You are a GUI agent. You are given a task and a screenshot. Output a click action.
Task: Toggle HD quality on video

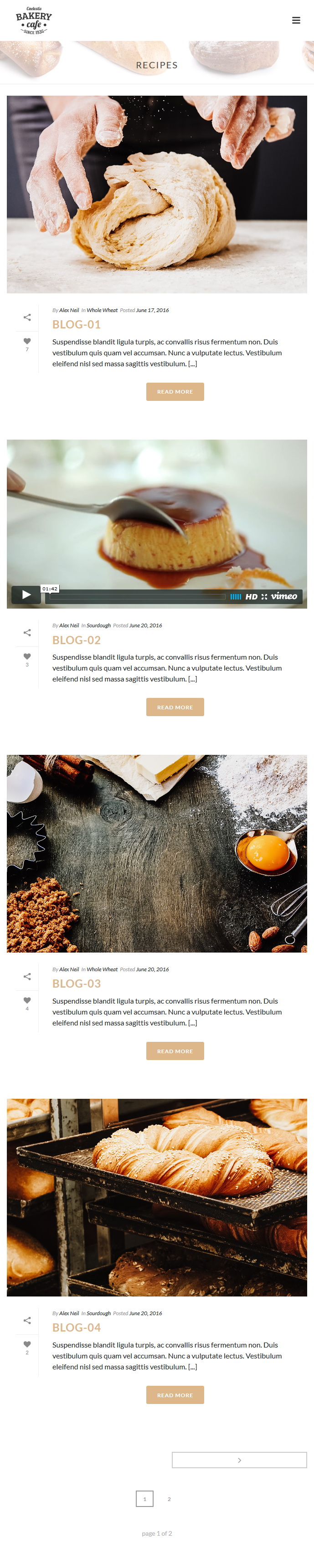(251, 596)
